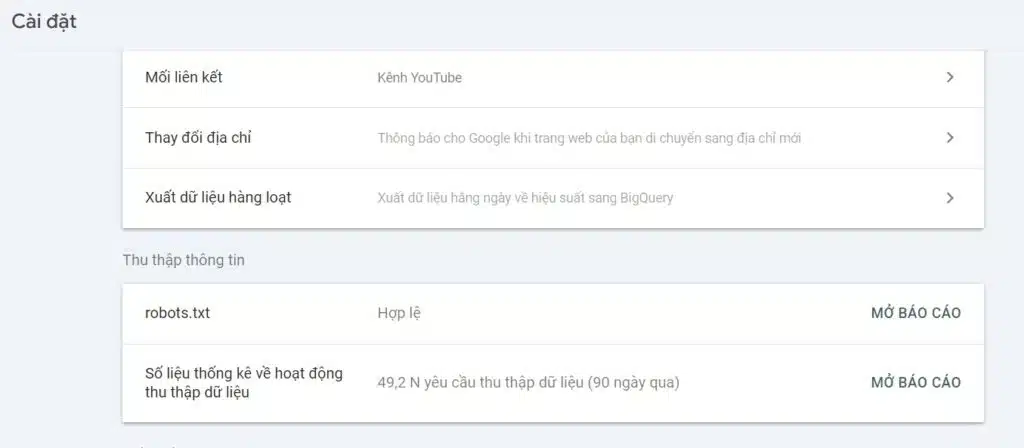
Task: Click the (90 ngày qua) text
Action: pyautogui.click(x=638, y=383)
